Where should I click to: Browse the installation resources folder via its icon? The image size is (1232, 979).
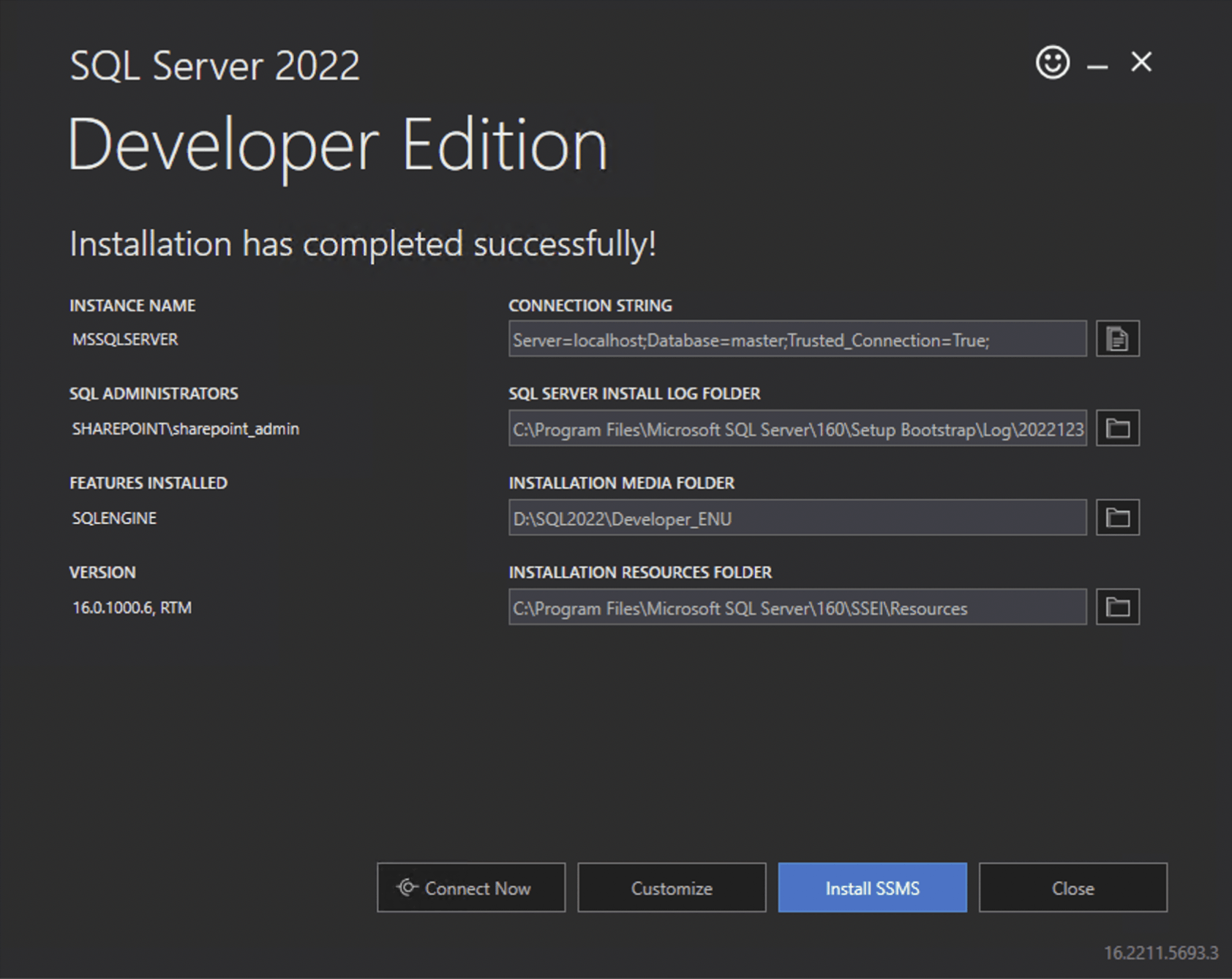(x=1117, y=607)
